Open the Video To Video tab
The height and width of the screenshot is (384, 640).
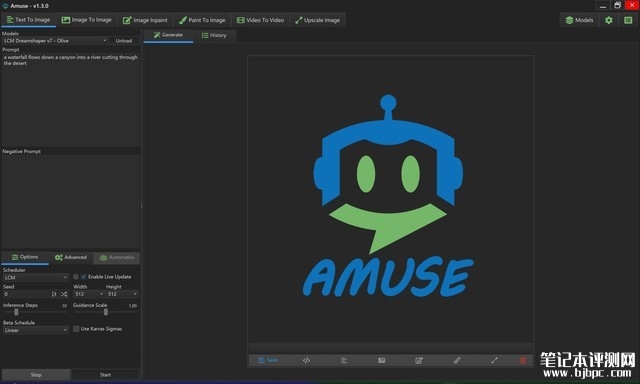tap(260, 20)
